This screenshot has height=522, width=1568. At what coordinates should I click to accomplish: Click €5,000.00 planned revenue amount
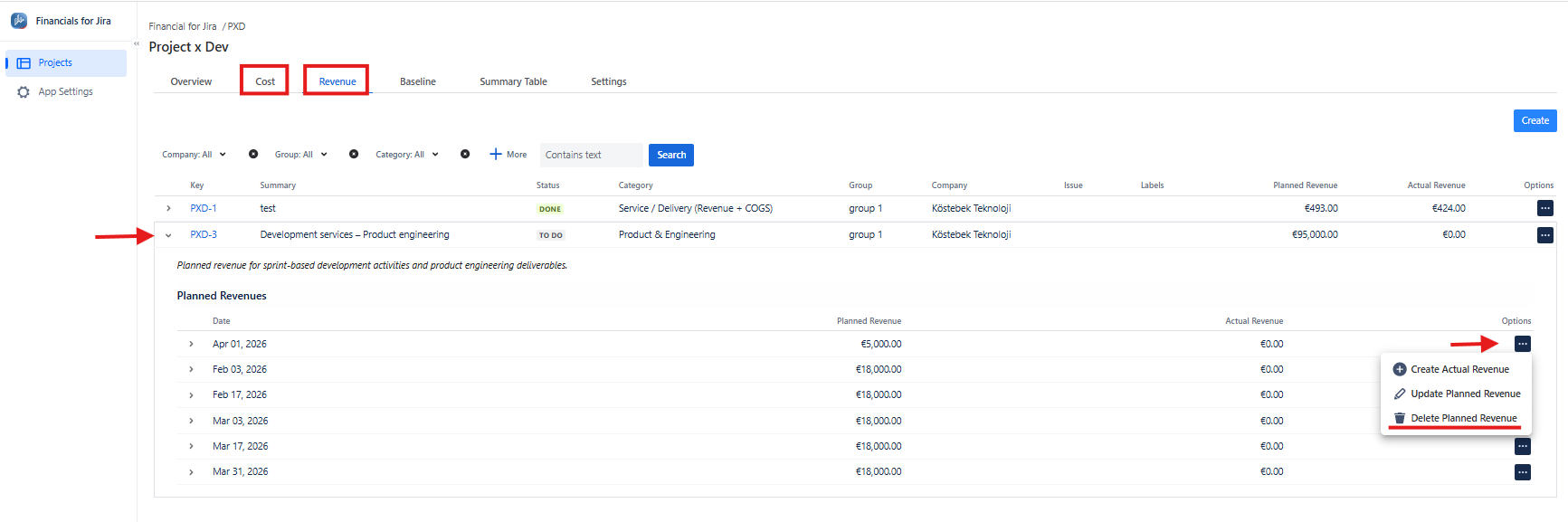tap(880, 345)
